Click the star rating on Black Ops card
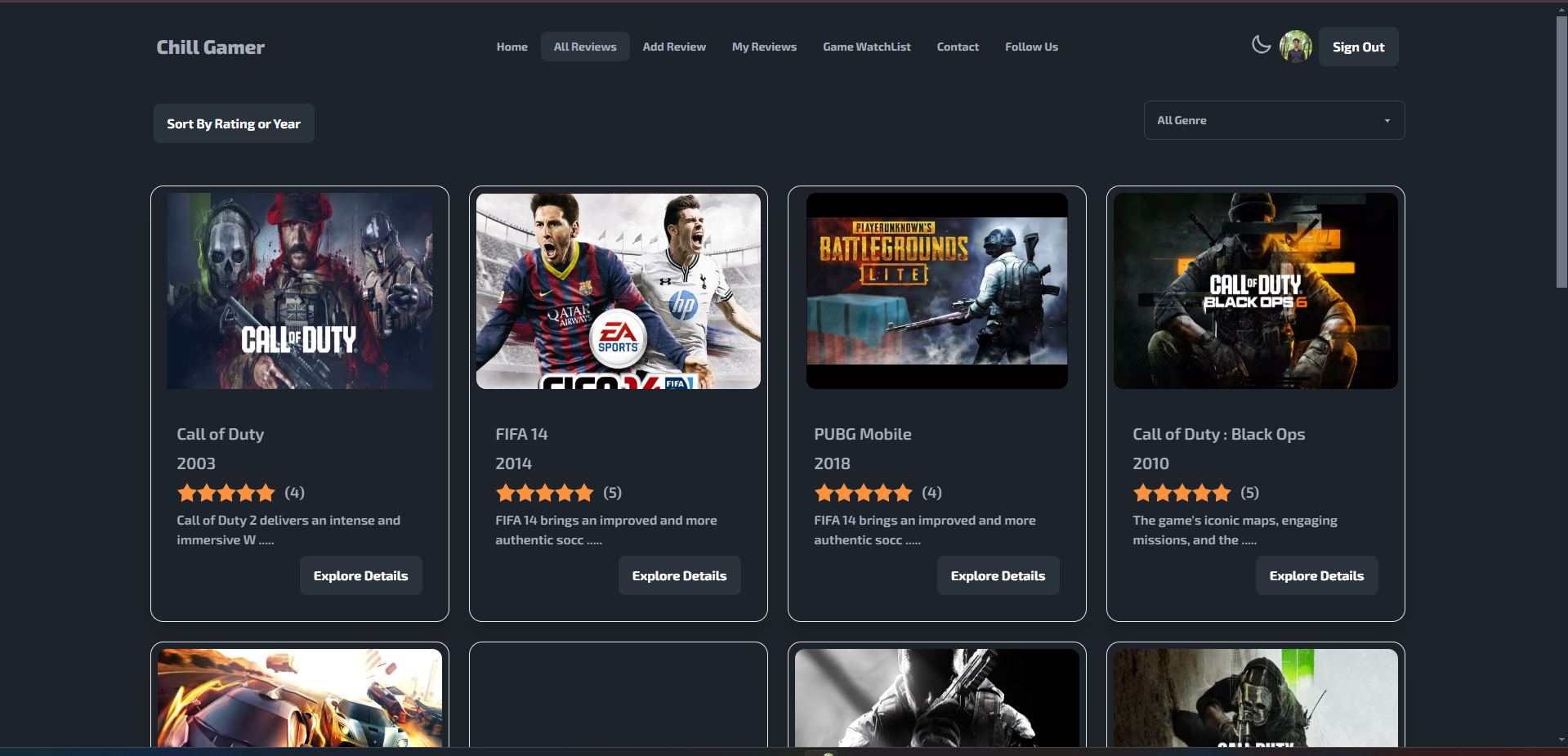 [x=1182, y=493]
